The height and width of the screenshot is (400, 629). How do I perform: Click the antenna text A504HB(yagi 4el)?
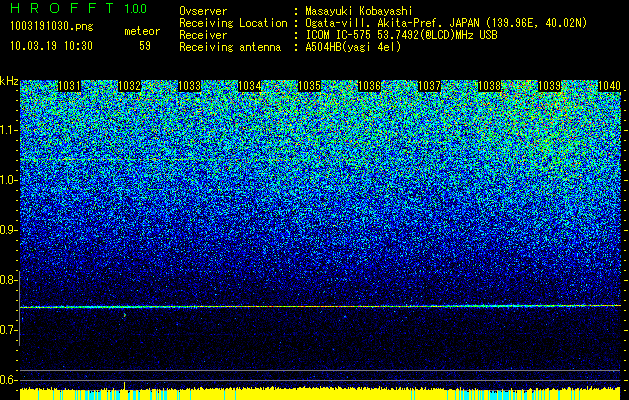[x=353, y=47]
